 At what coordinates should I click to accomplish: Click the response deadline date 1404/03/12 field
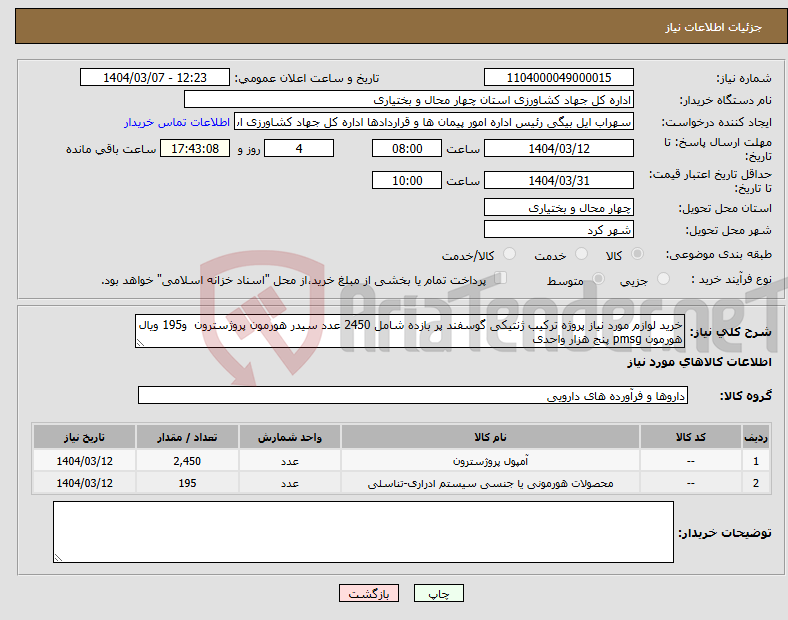pyautogui.click(x=558, y=148)
